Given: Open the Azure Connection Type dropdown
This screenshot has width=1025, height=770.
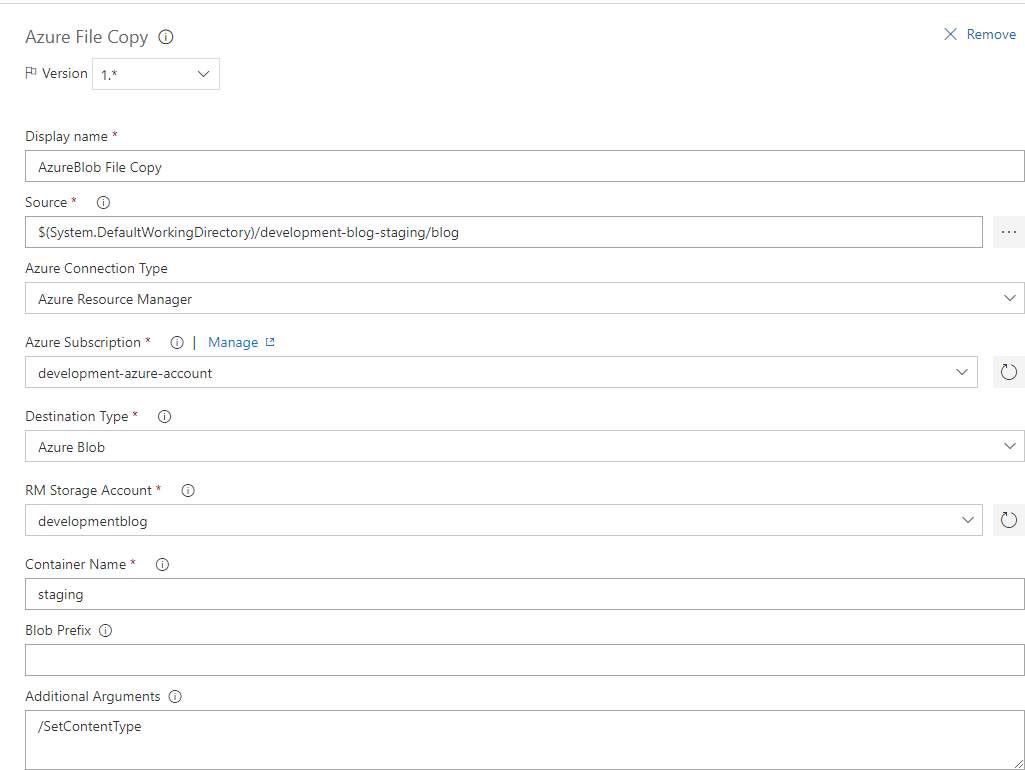Looking at the screenshot, I should coord(1009,298).
